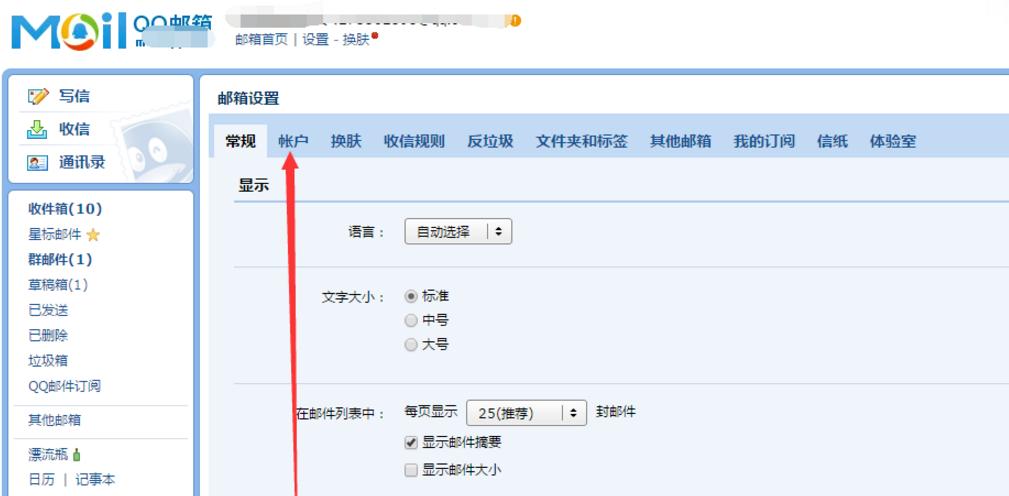
Task: Open 通讯录 contacts
Action: tap(82, 162)
